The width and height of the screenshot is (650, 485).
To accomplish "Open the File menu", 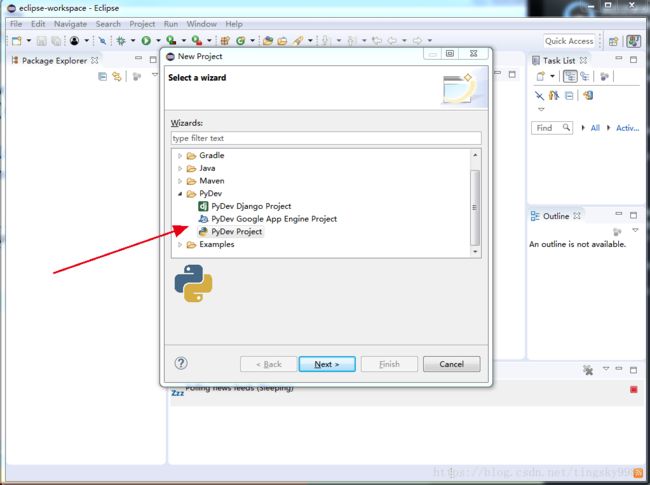I will [16, 24].
